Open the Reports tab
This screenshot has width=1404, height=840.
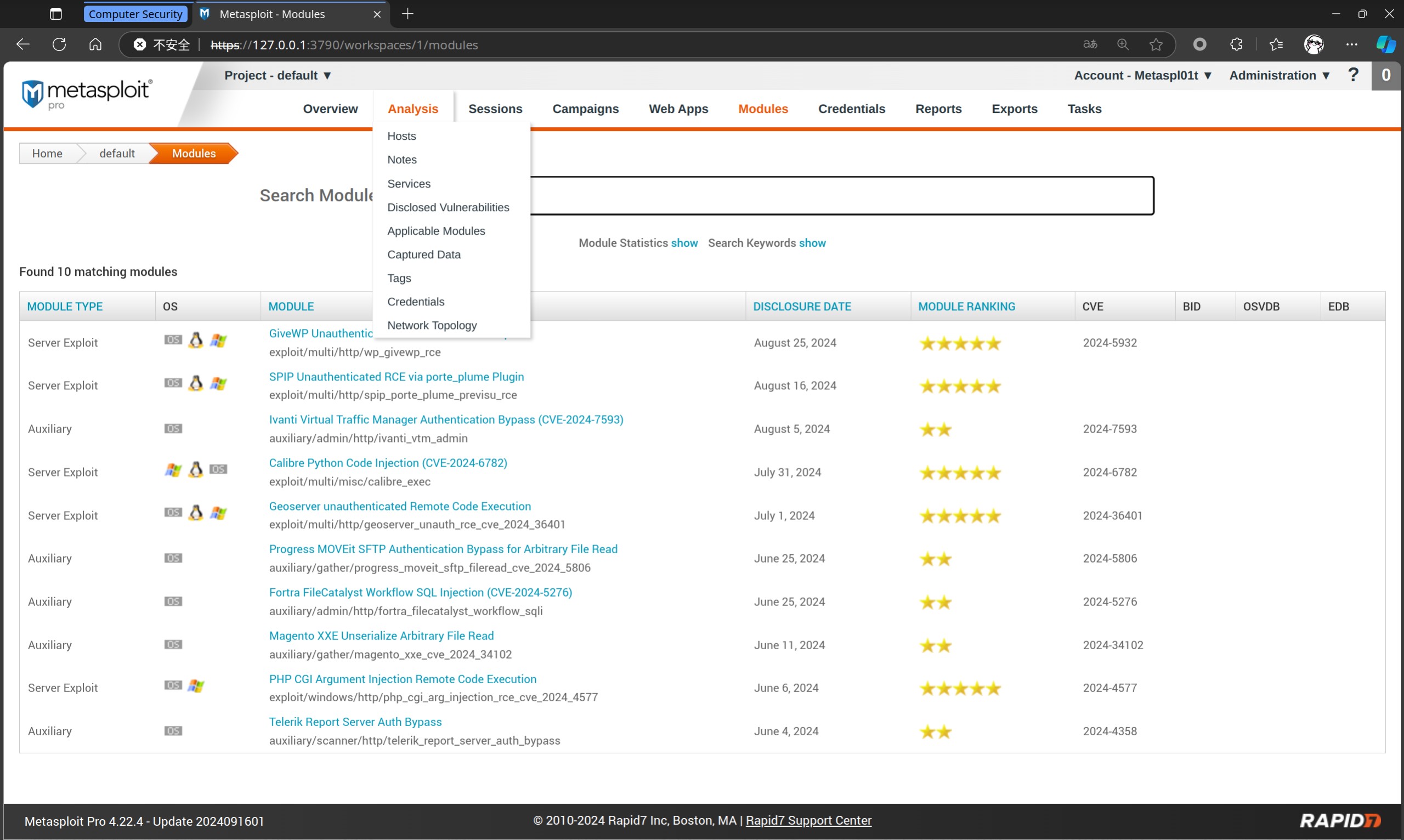click(x=938, y=109)
